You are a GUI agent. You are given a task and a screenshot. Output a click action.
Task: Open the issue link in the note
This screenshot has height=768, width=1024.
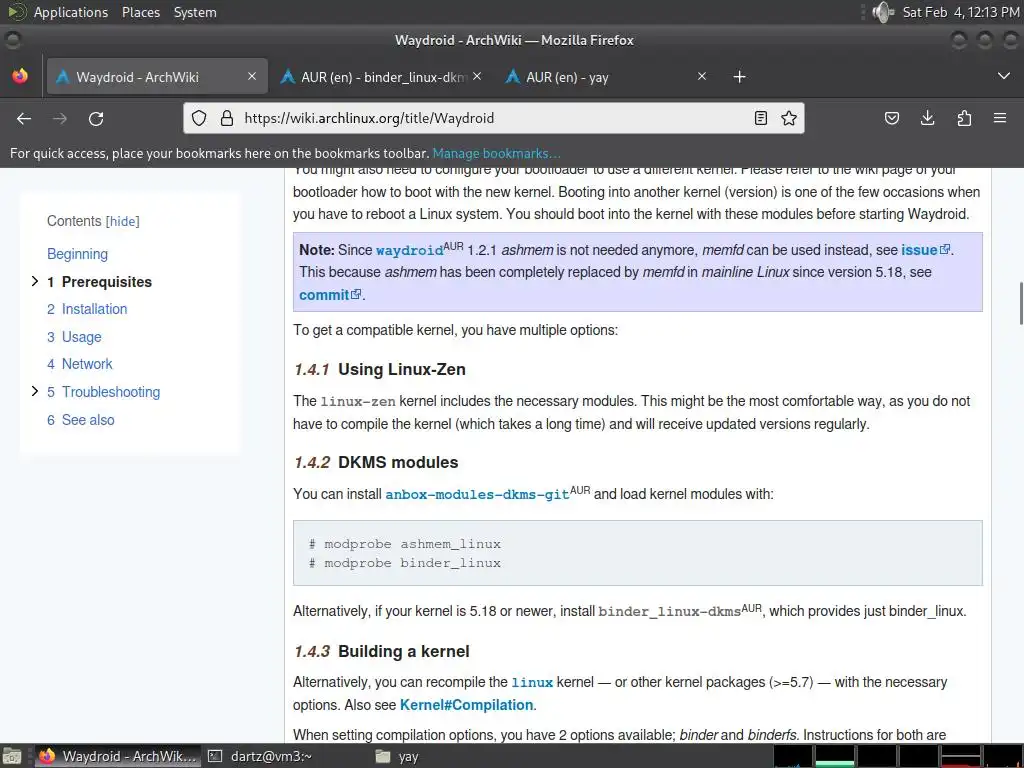[919, 250]
